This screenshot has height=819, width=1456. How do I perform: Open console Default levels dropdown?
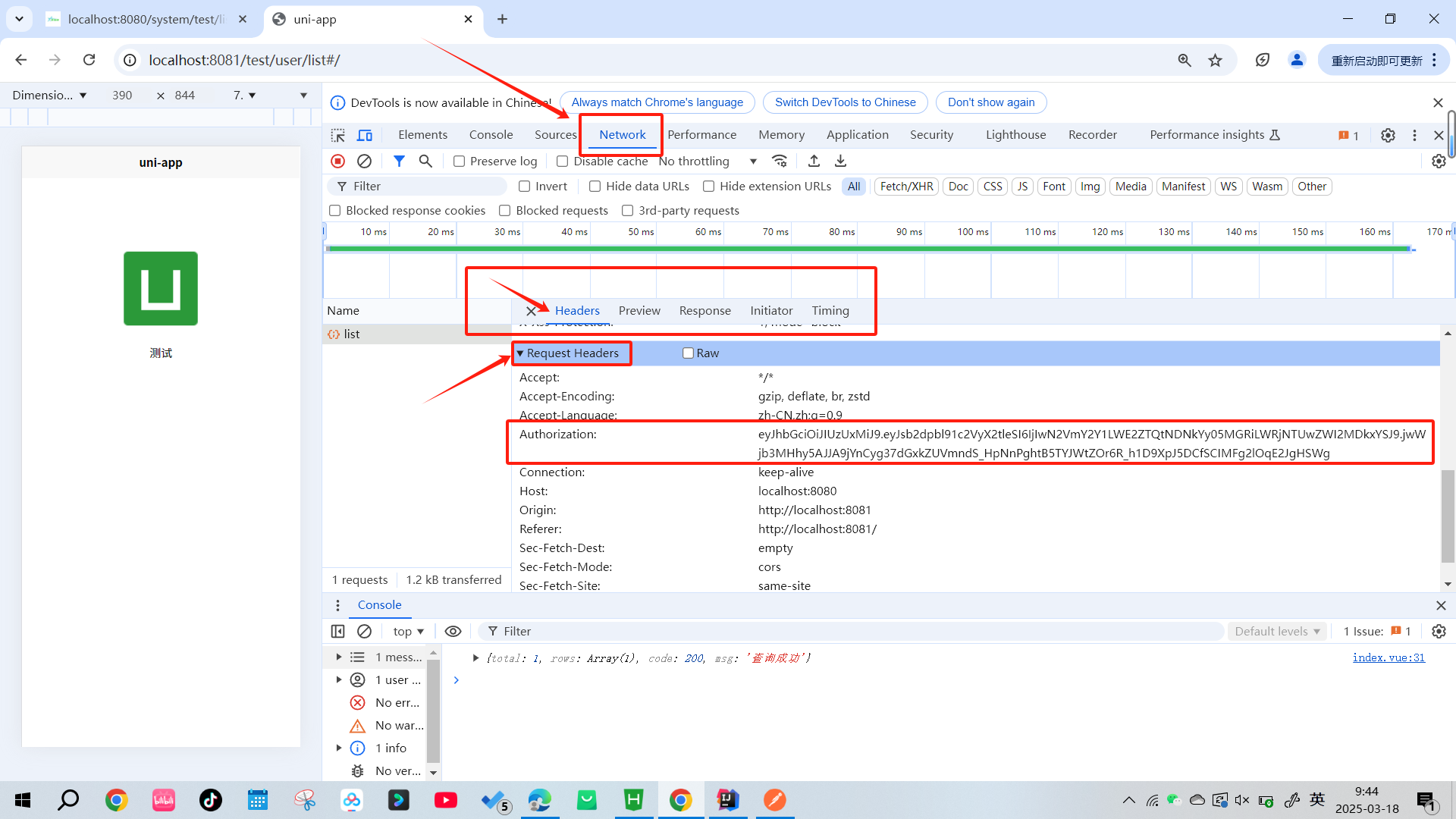click(x=1277, y=631)
